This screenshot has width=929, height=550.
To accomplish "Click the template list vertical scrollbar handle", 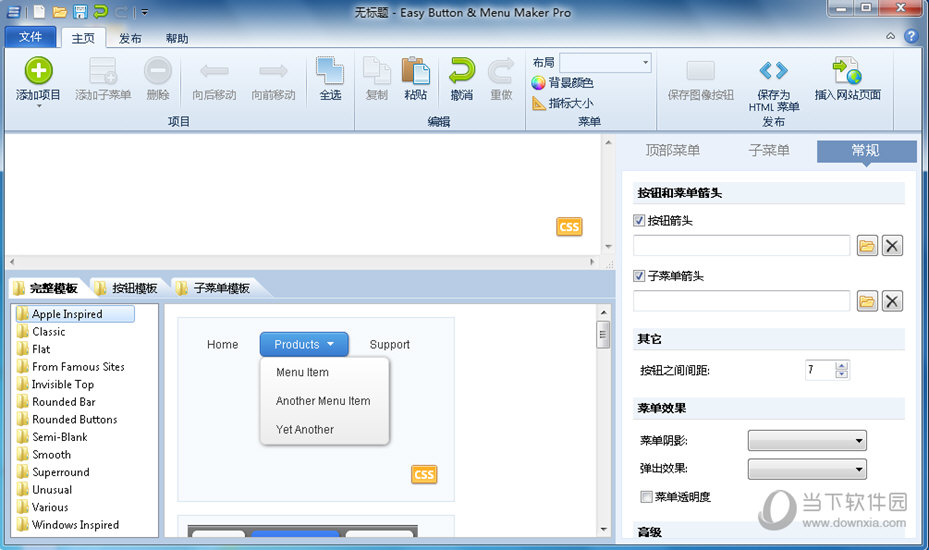I will point(603,334).
